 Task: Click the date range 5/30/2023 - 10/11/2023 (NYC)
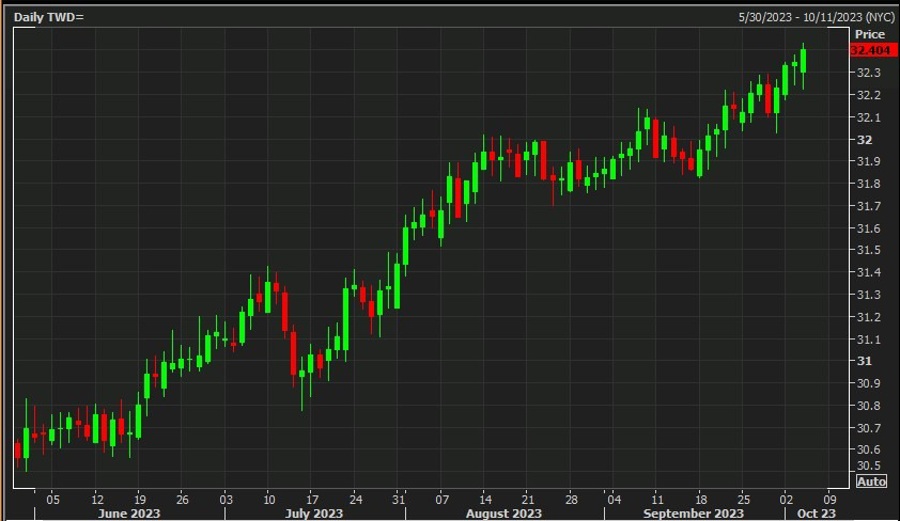tap(816, 17)
